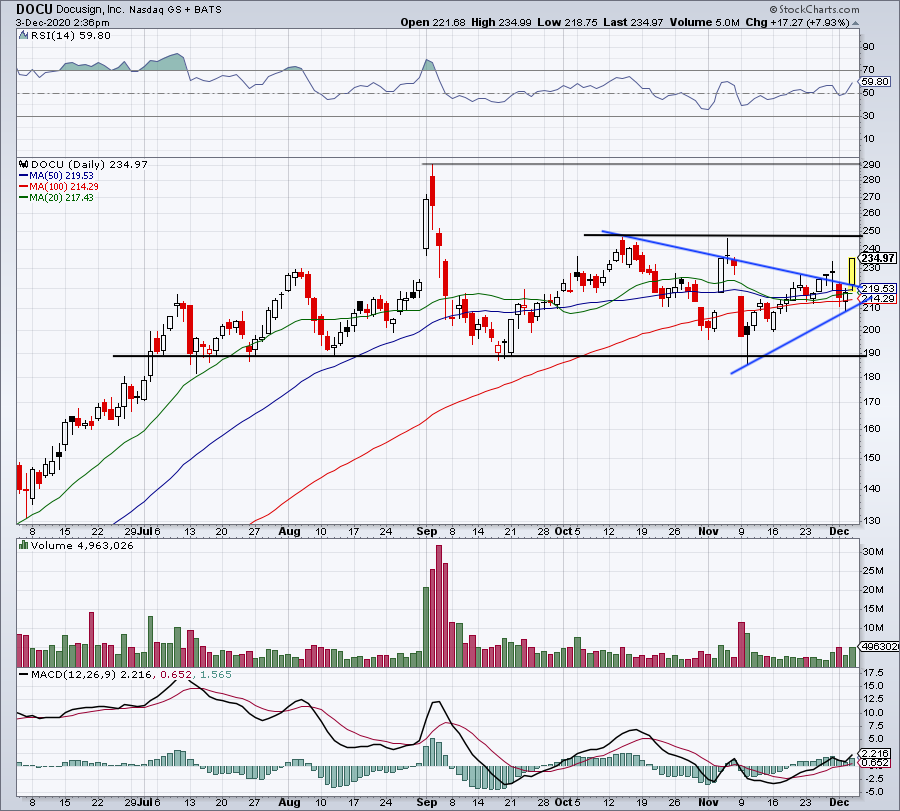Click the 'Sep' label under the price chart

pyautogui.click(x=426, y=531)
